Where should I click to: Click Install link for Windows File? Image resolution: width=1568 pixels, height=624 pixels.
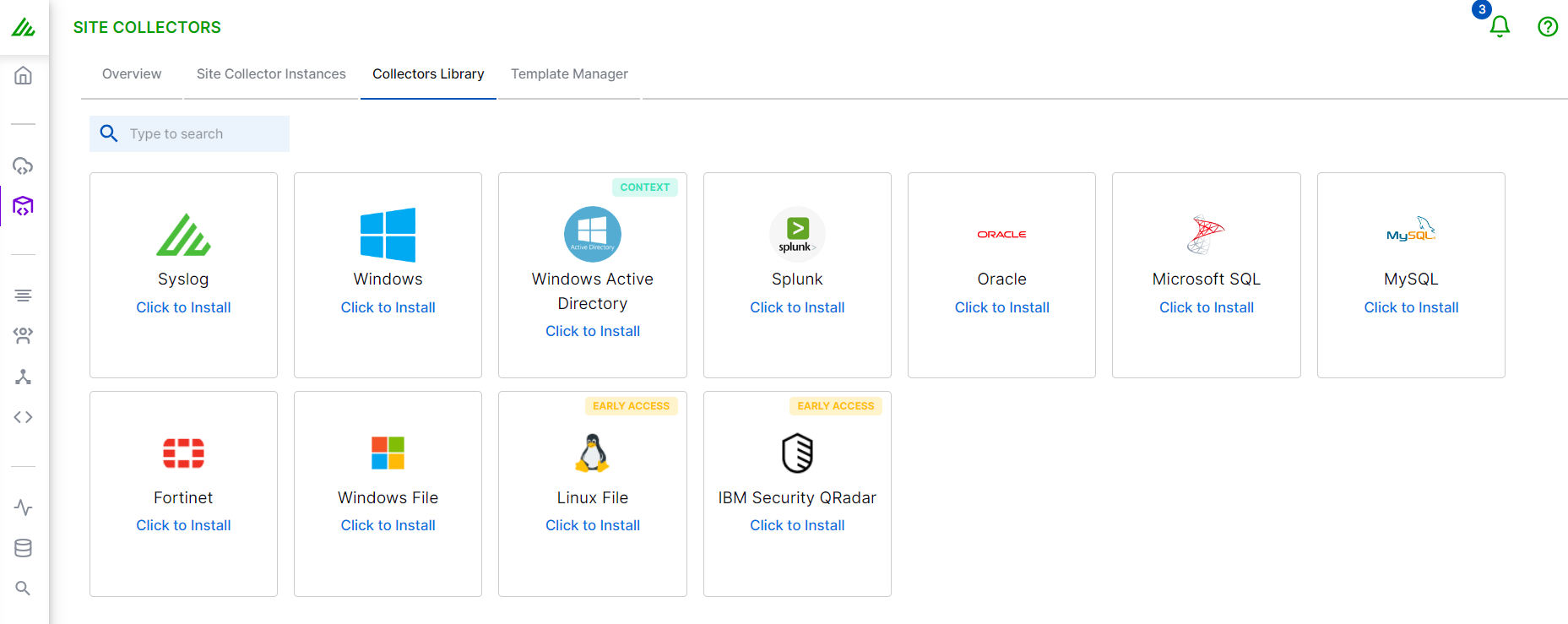click(x=388, y=525)
